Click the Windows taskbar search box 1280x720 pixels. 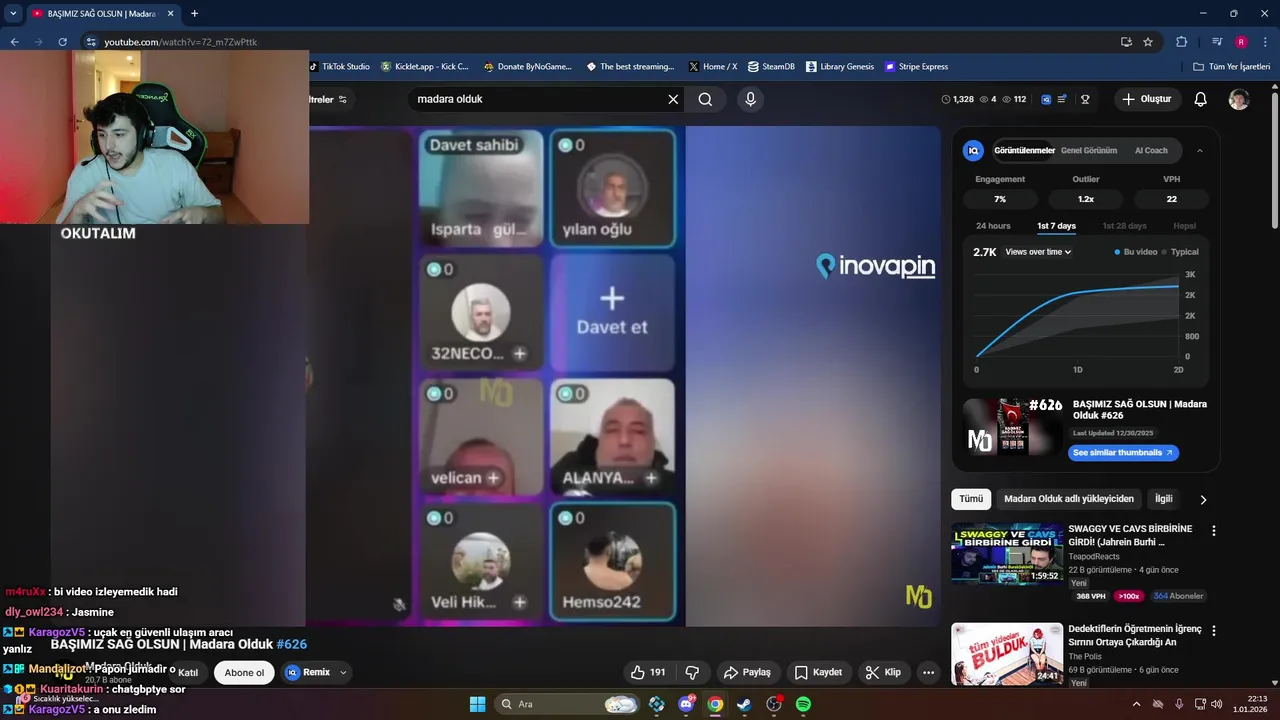(x=568, y=704)
